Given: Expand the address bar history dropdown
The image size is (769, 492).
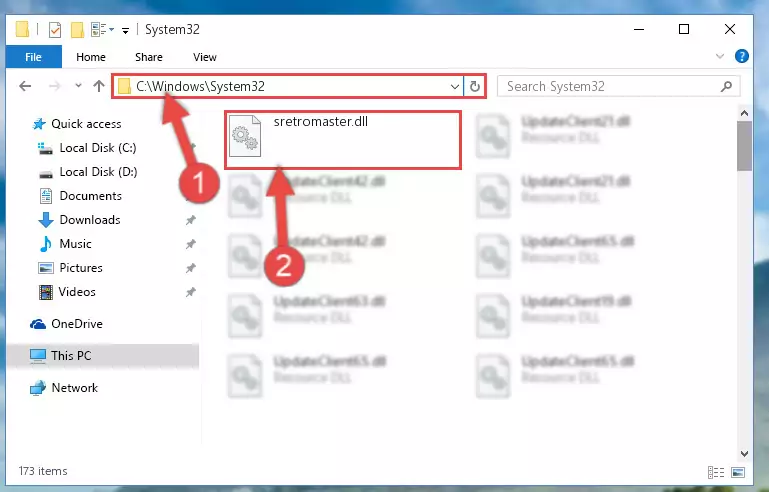Looking at the screenshot, I should (455, 87).
